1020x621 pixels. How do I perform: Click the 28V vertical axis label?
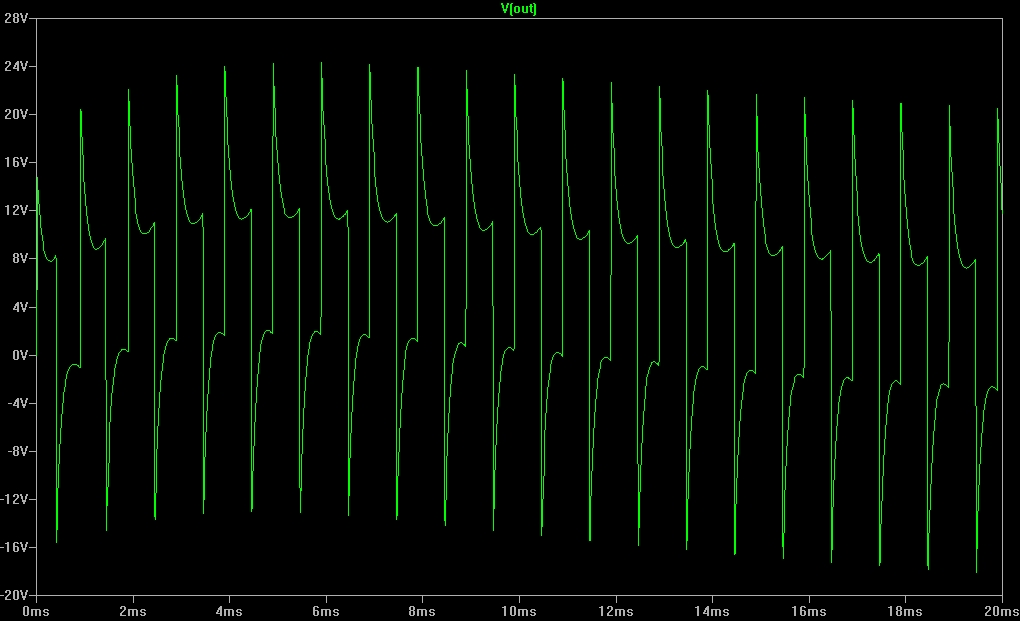(16, 18)
